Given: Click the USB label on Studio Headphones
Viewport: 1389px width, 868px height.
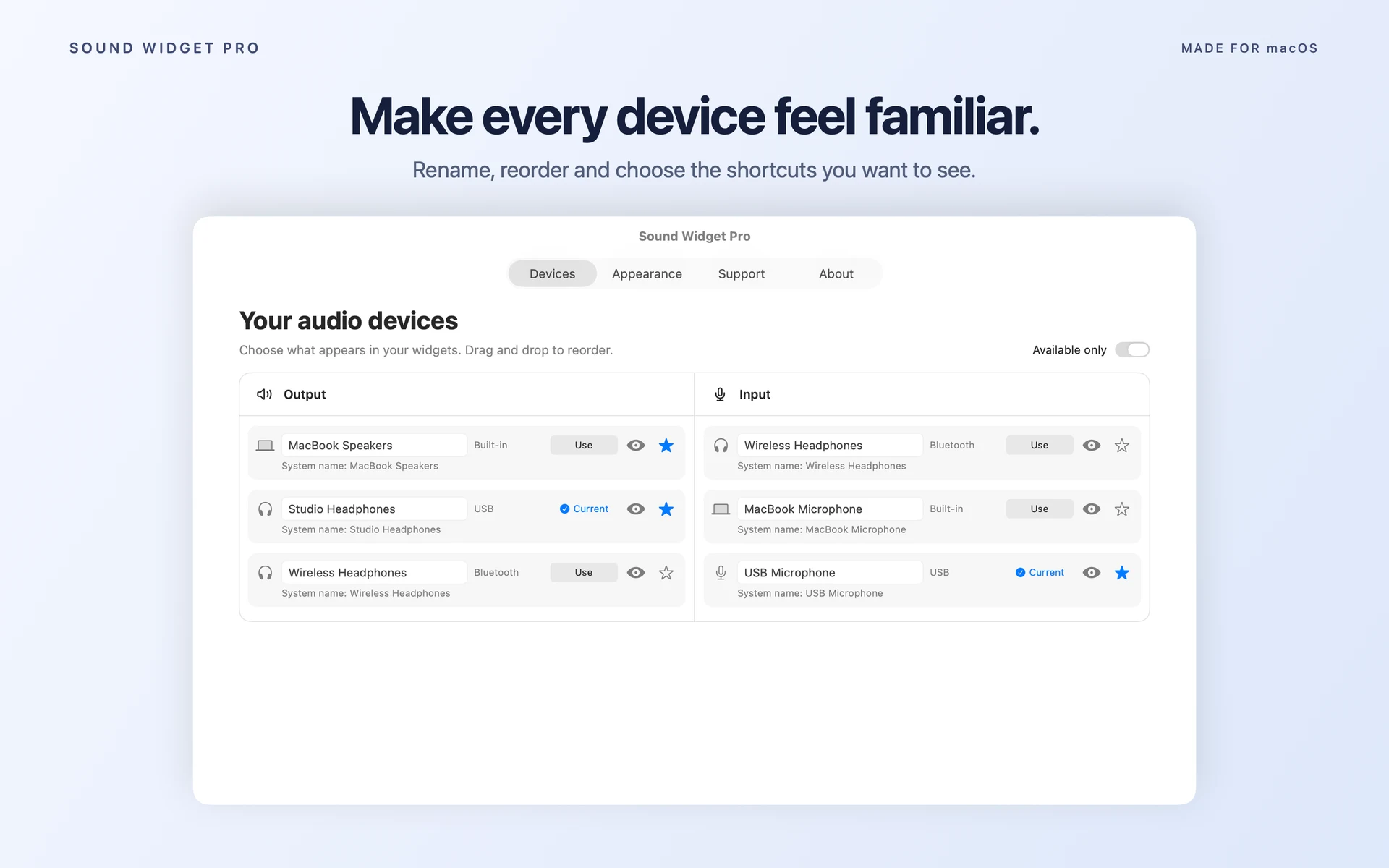Looking at the screenshot, I should coord(484,509).
